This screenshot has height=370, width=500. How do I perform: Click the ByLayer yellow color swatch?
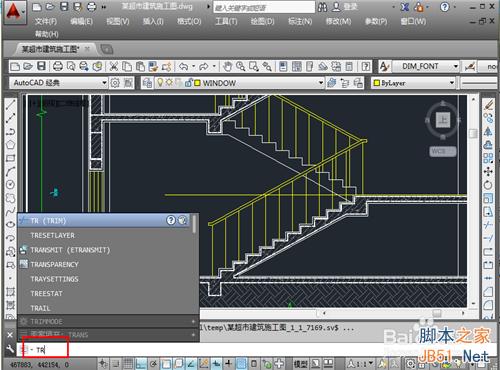(x=377, y=83)
